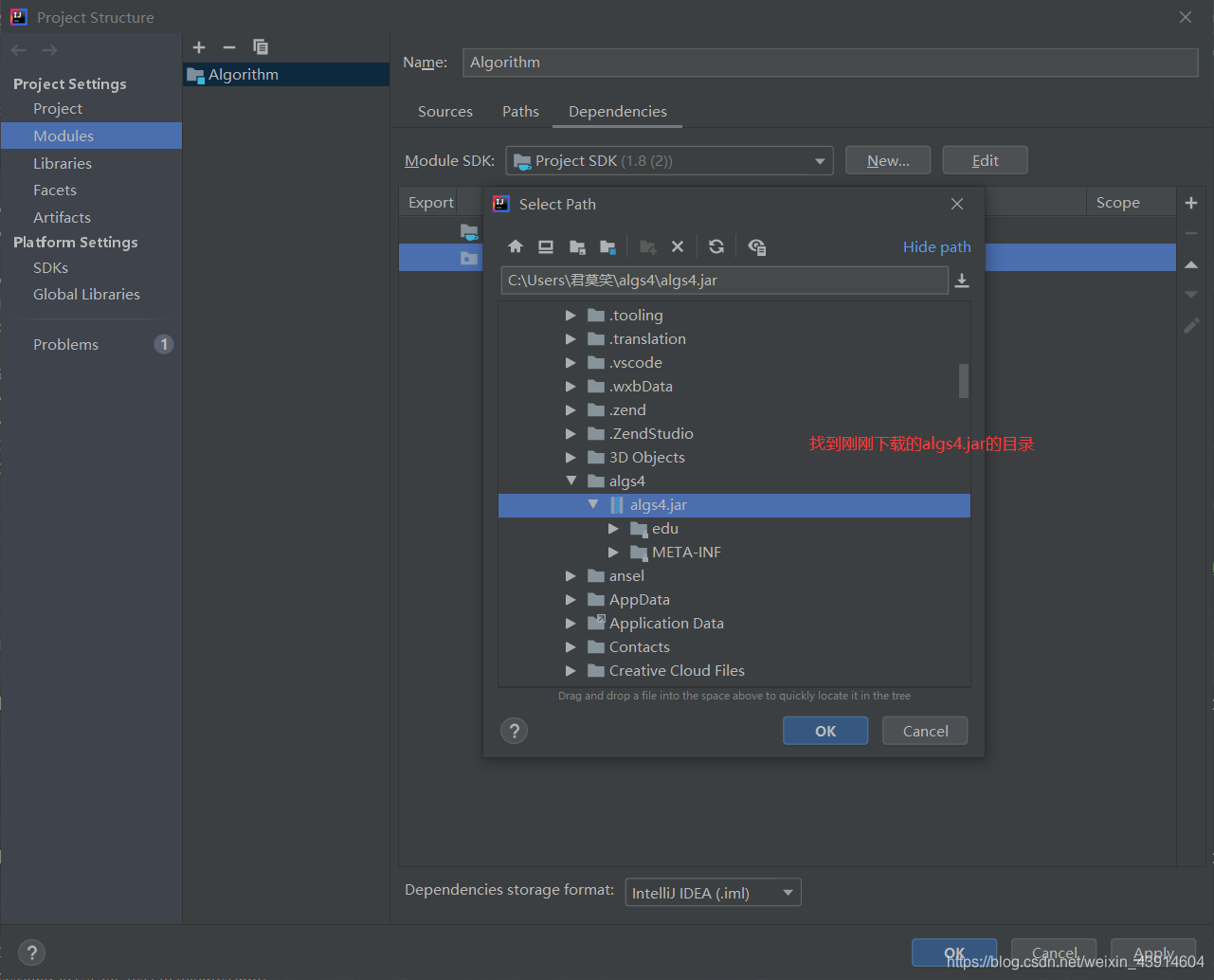Click the add dependency plus icon

tap(1191, 203)
